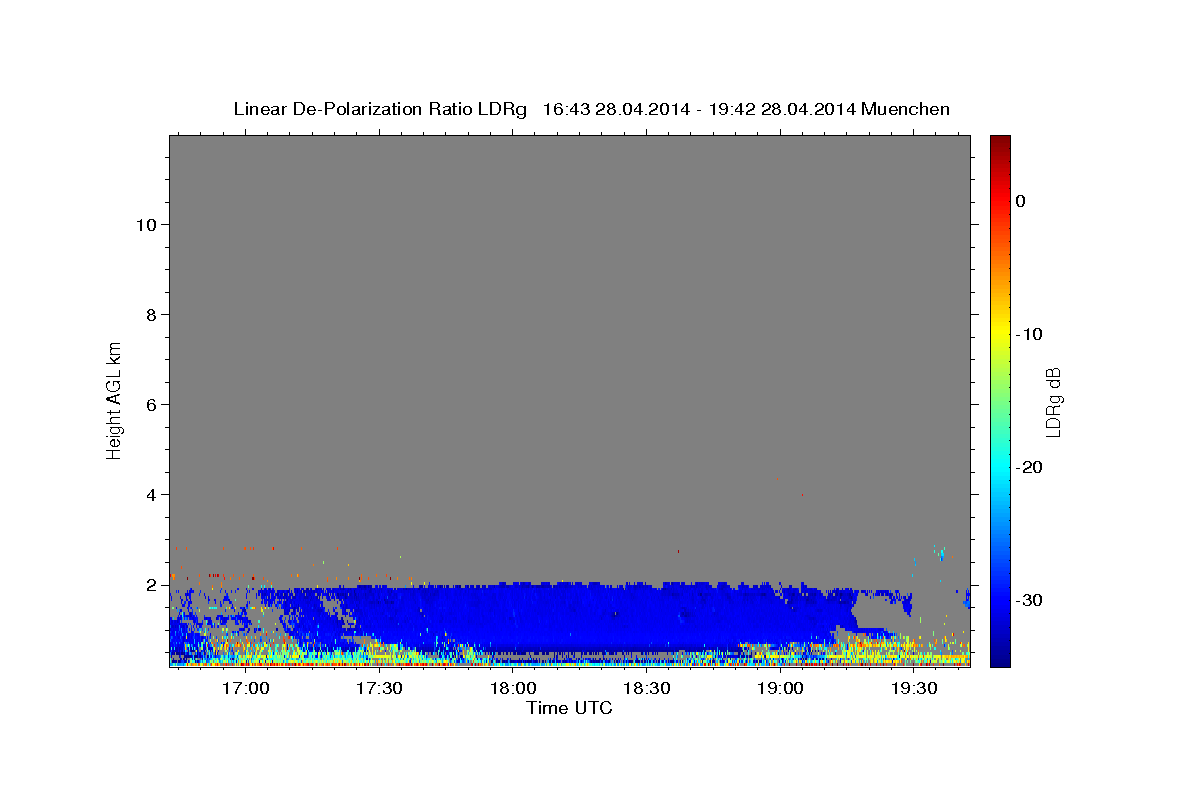1200x800 pixels.
Task: Click the colorbar value -10
Action: [1029, 334]
